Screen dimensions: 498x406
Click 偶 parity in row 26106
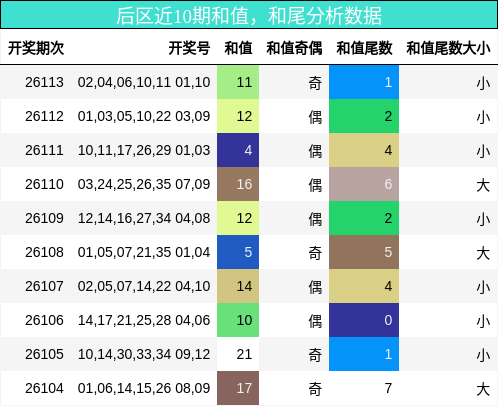click(x=315, y=321)
